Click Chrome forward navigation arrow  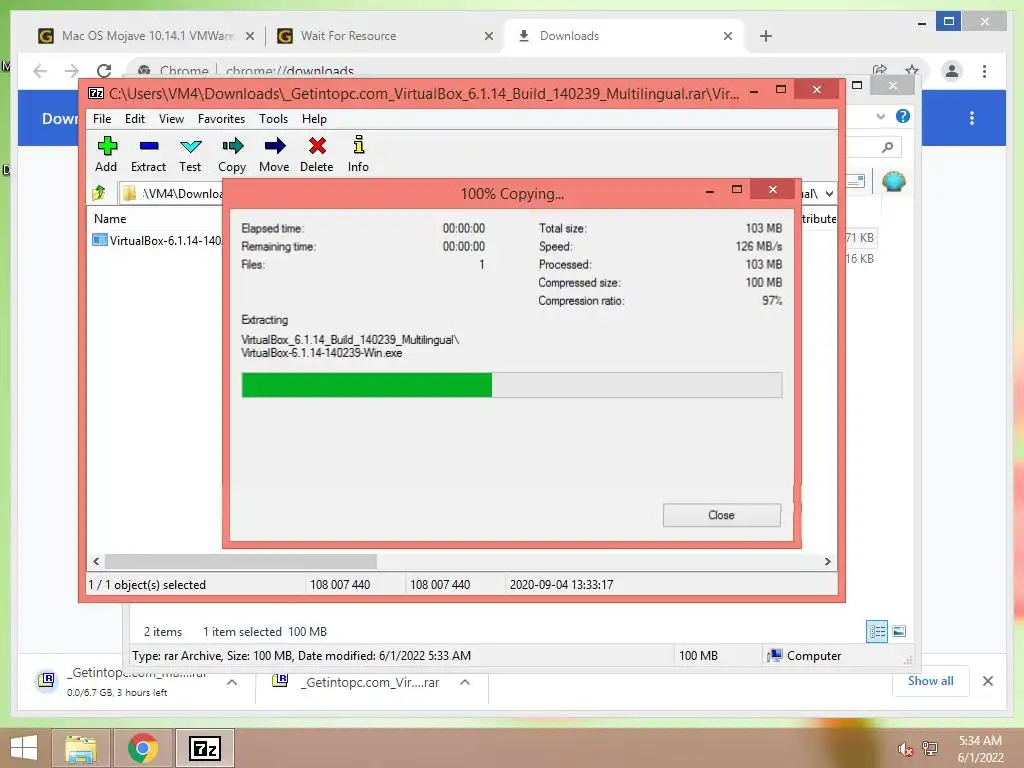[x=72, y=71]
